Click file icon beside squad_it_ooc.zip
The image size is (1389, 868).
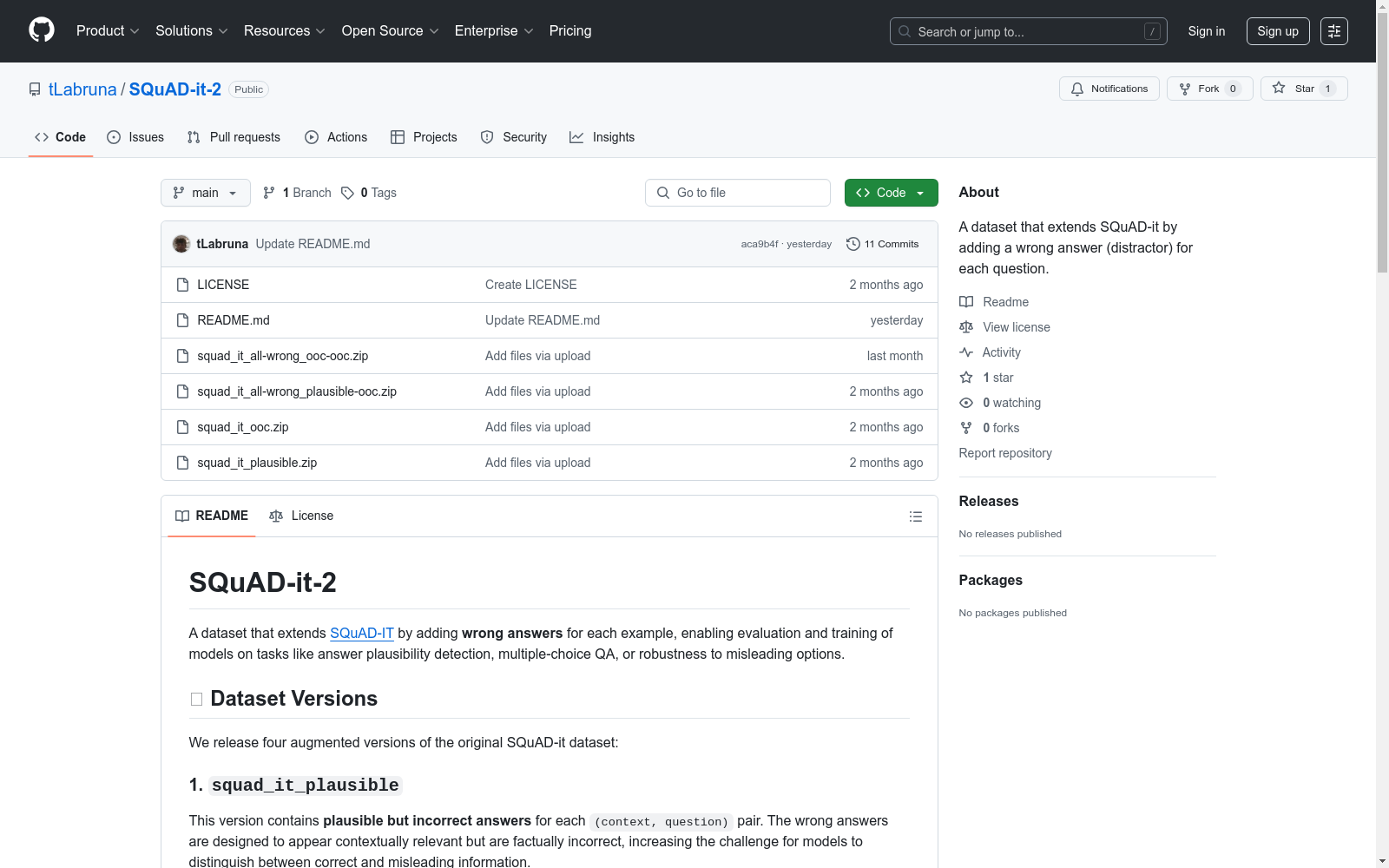[182, 427]
